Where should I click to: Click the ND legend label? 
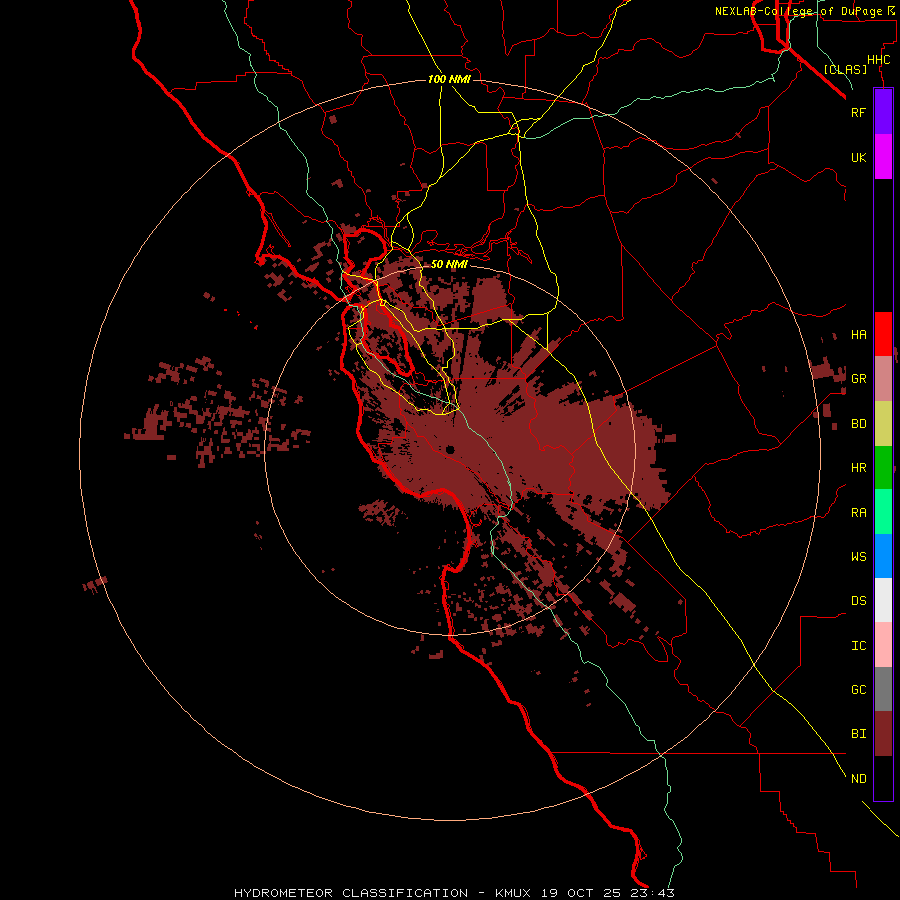coord(858,779)
